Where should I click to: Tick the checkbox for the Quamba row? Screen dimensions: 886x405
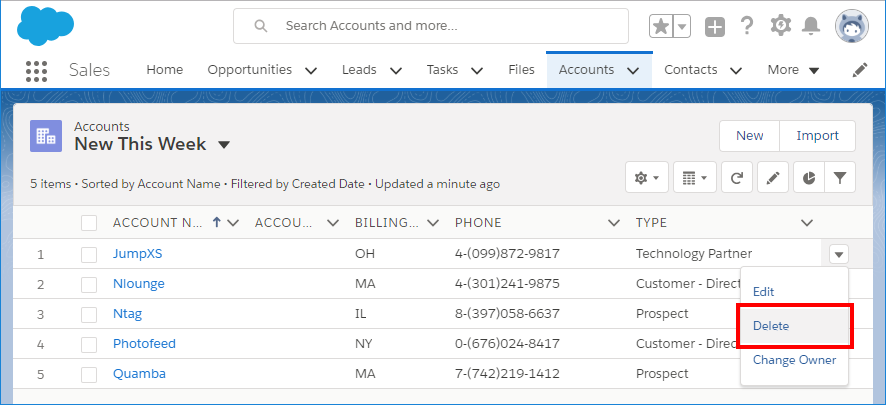89,374
